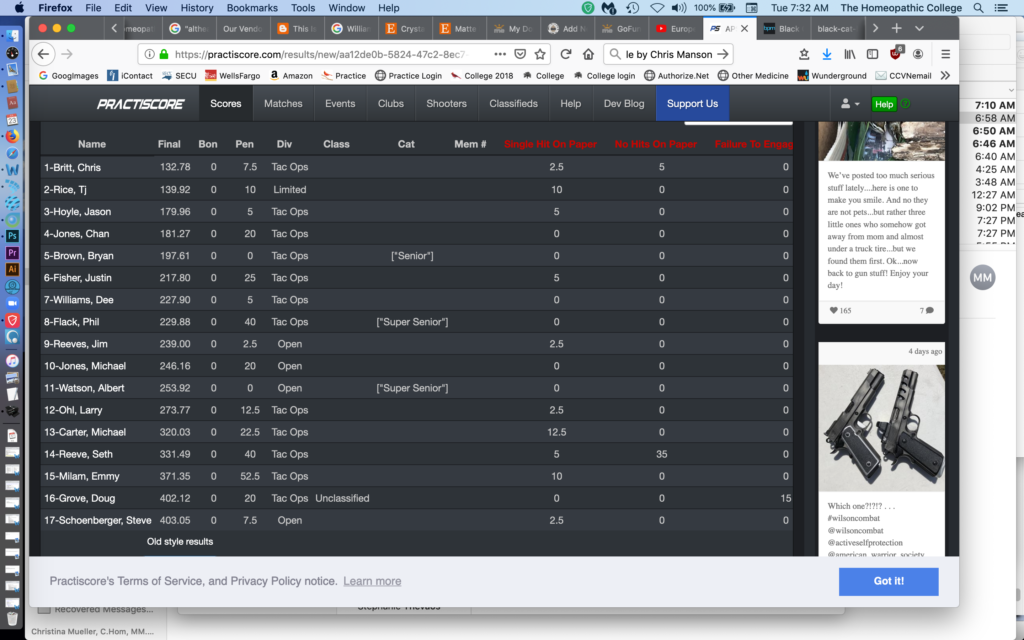1024x640 pixels.
Task: Click the No Hits On Paper column header
Action: click(656, 144)
